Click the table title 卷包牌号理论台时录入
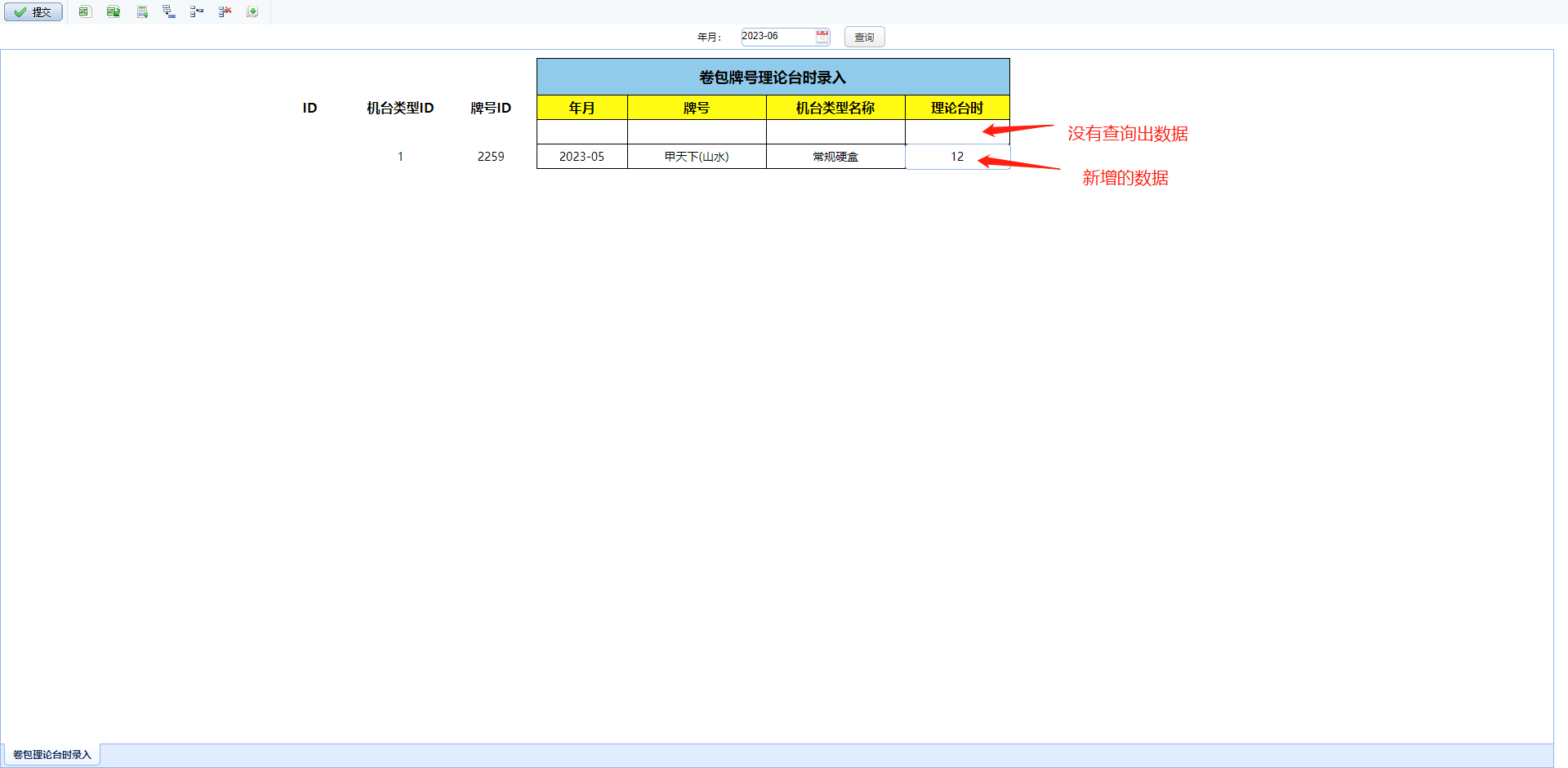The height and width of the screenshot is (768, 1568). (773, 78)
